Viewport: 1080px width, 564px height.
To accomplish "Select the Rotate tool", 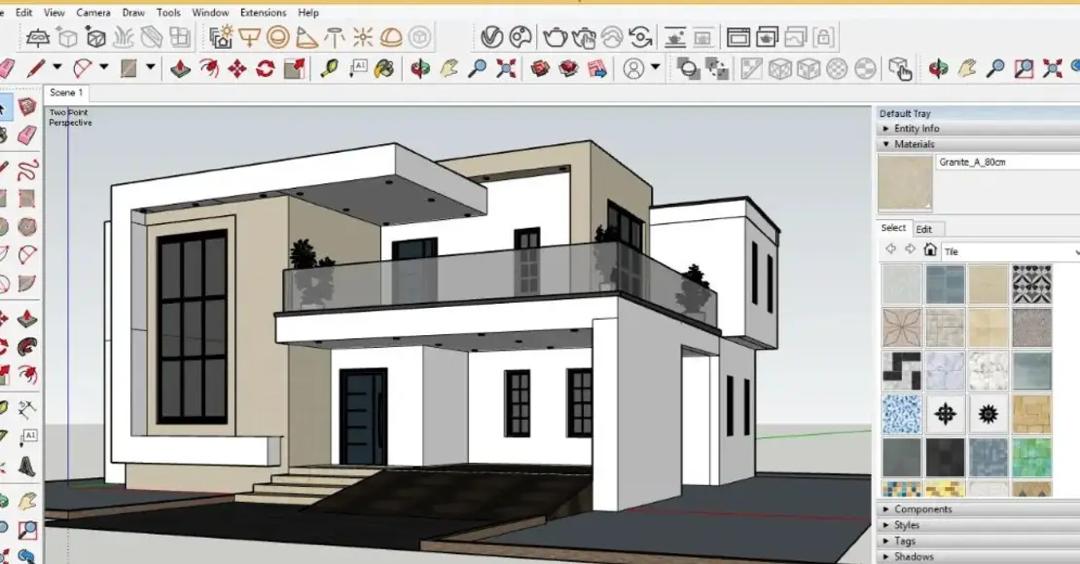I will (x=265, y=69).
